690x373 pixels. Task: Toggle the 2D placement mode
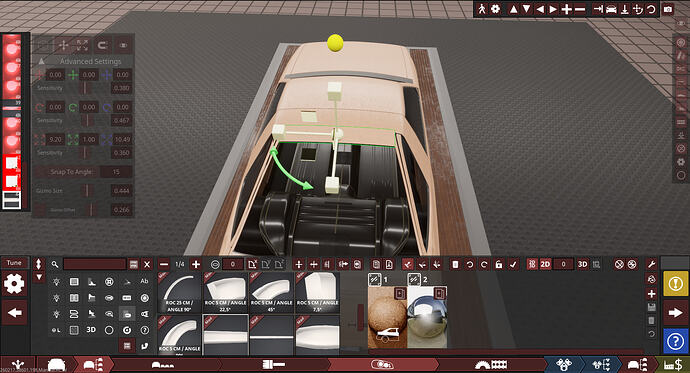545,264
